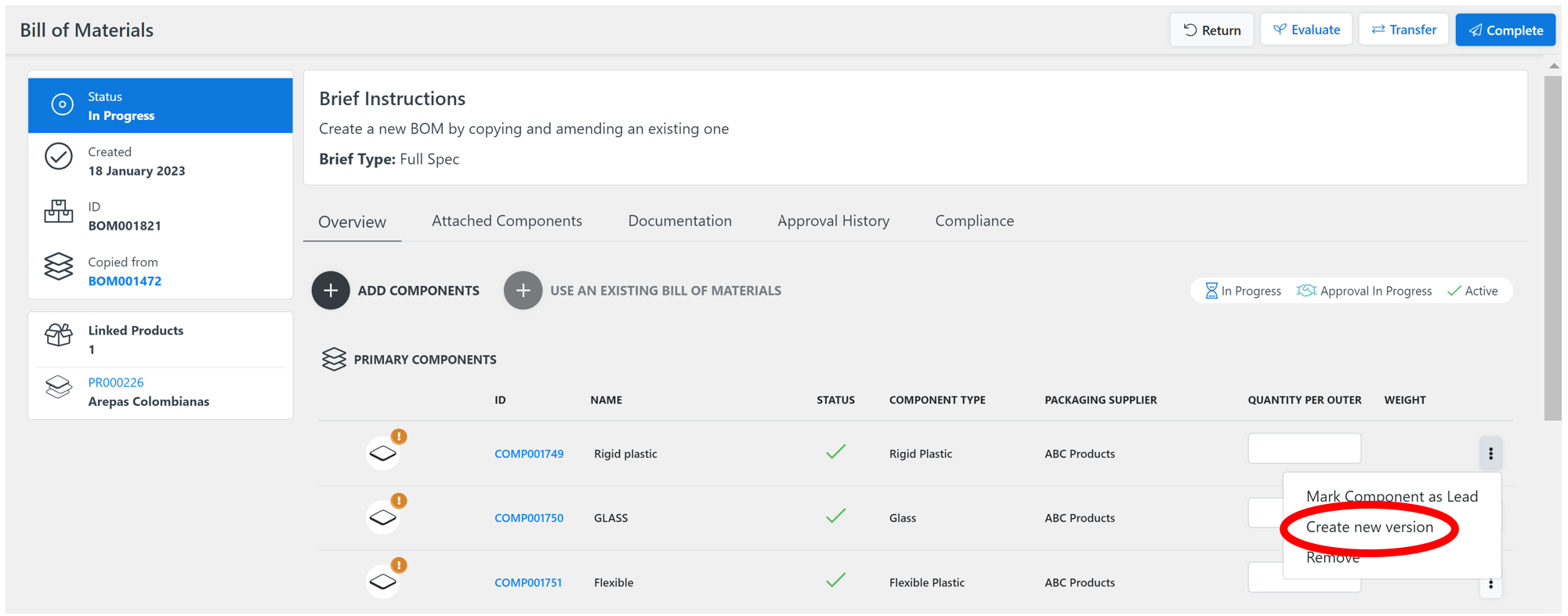Click the Status target icon in sidebar

tap(62, 104)
